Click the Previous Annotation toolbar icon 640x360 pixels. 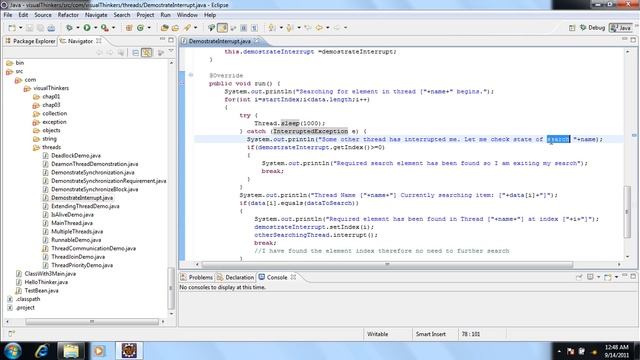point(289,28)
